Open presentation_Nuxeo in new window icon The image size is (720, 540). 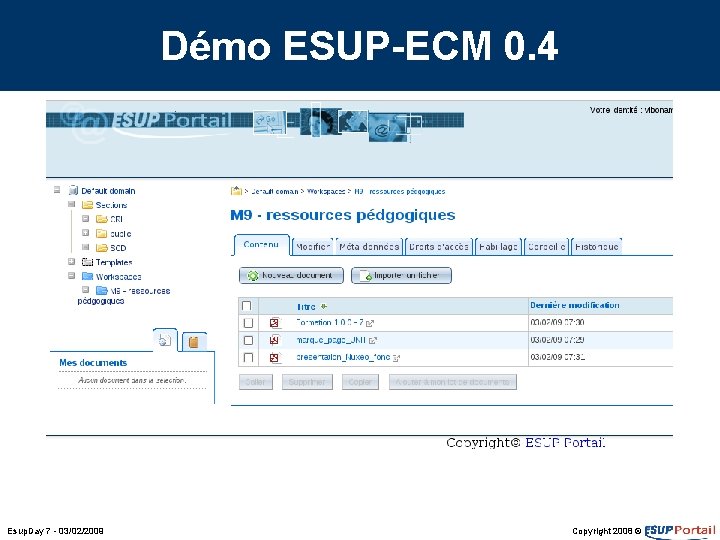click(397, 358)
